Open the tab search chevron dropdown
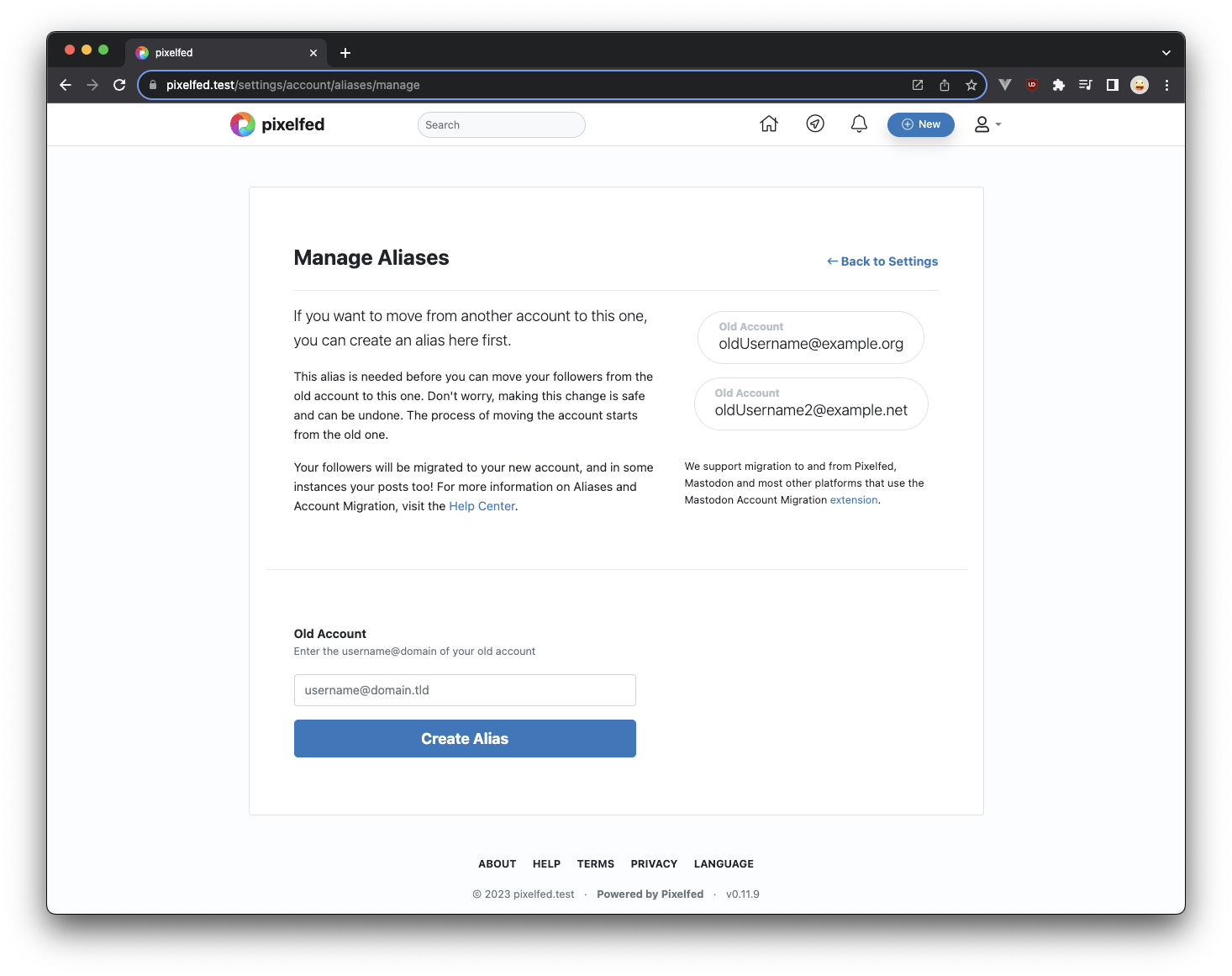 point(1166,53)
